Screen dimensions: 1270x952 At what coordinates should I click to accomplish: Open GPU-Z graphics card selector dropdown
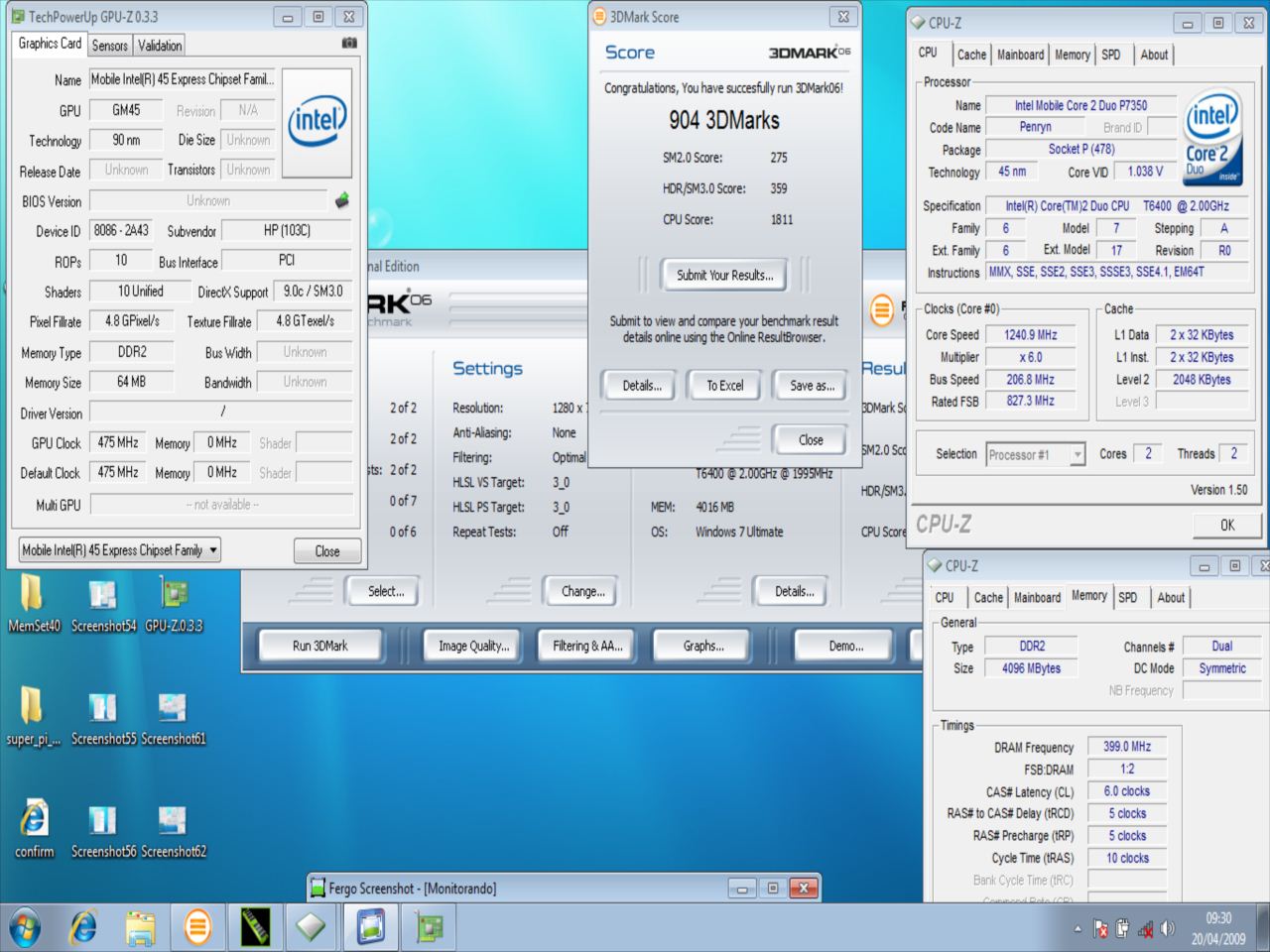pyautogui.click(x=120, y=549)
